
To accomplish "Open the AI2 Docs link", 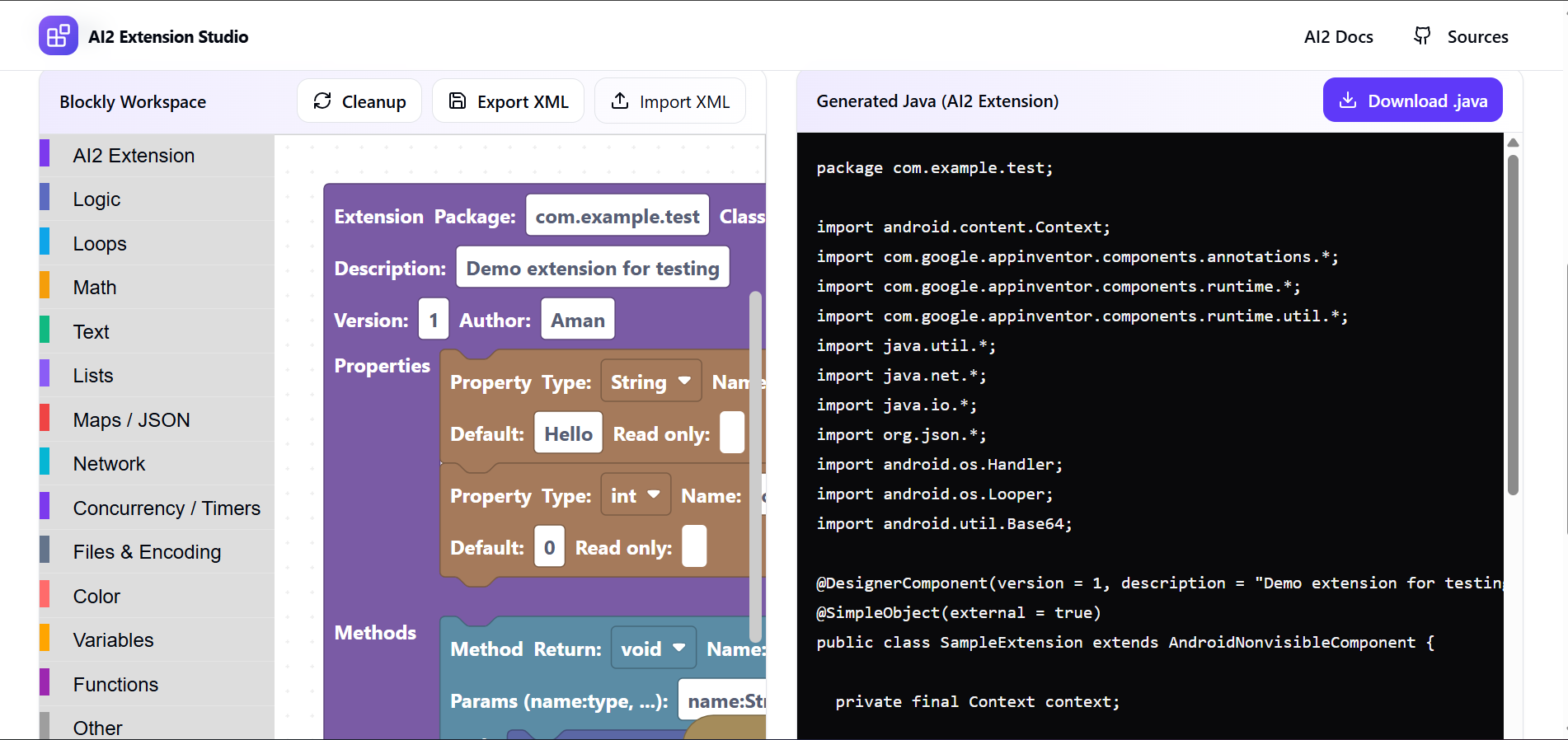I will click(x=1338, y=36).
